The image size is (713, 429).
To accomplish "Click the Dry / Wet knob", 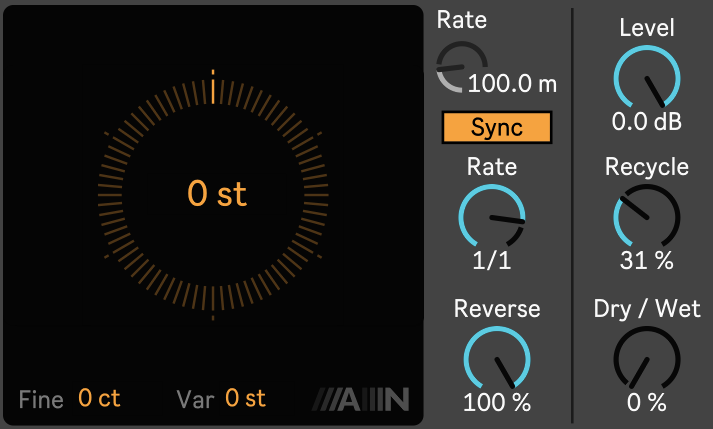I will pos(646,357).
